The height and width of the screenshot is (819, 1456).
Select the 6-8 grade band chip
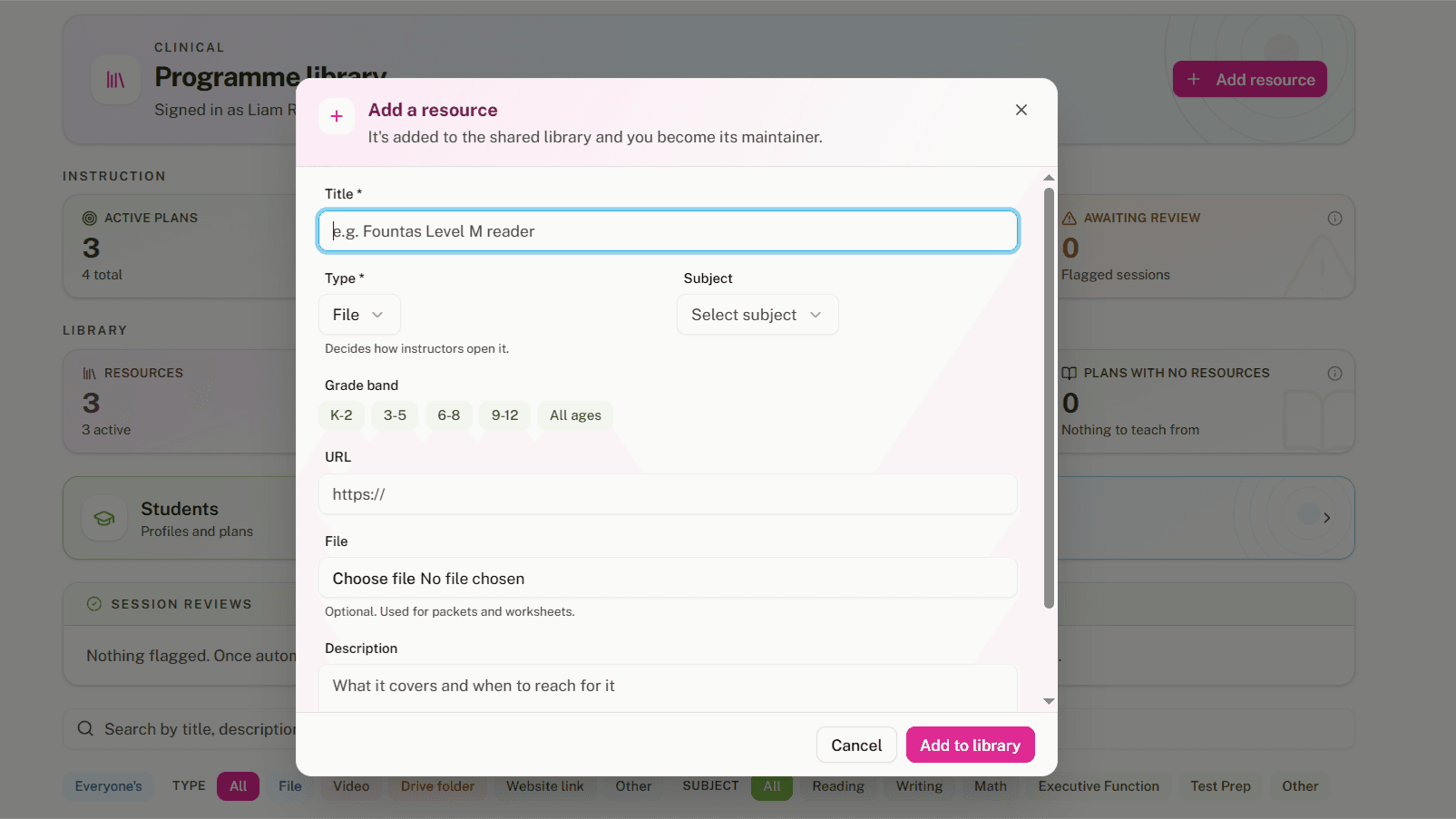coord(449,415)
